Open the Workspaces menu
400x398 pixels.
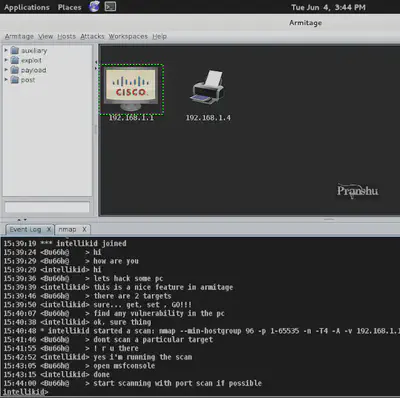pyautogui.click(x=128, y=36)
